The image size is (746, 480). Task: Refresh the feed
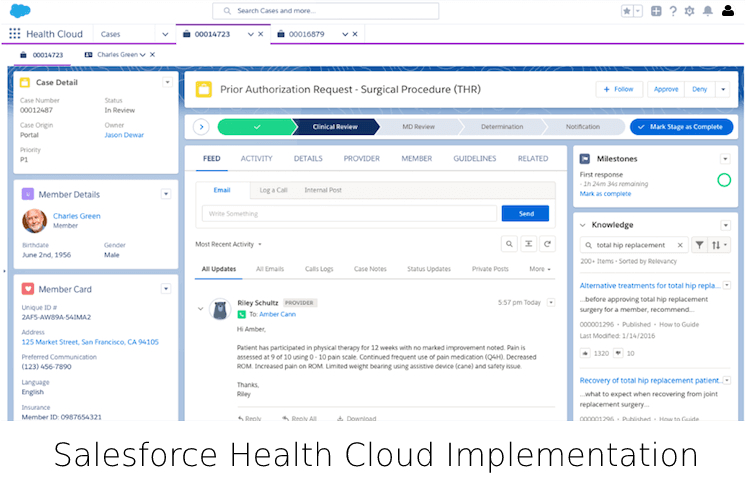click(547, 244)
